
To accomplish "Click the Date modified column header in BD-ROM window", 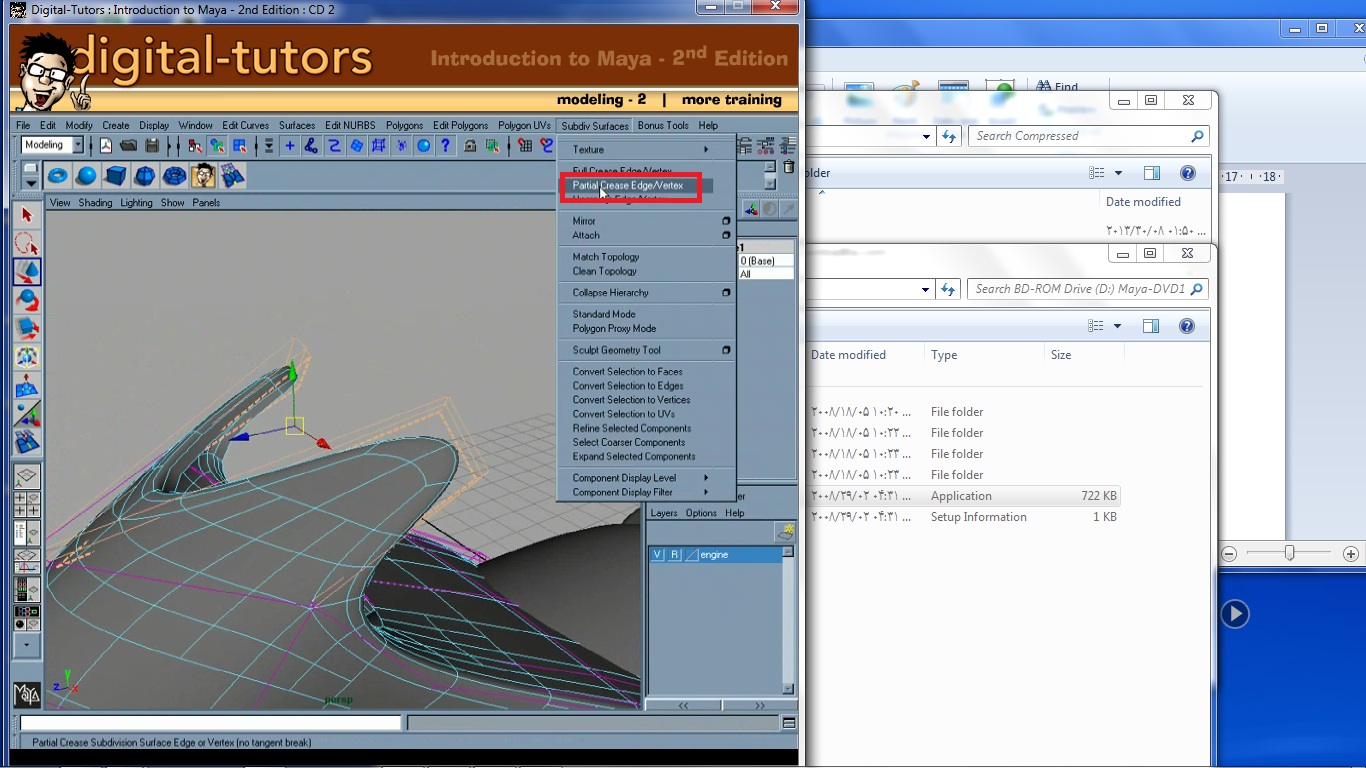I will click(848, 355).
